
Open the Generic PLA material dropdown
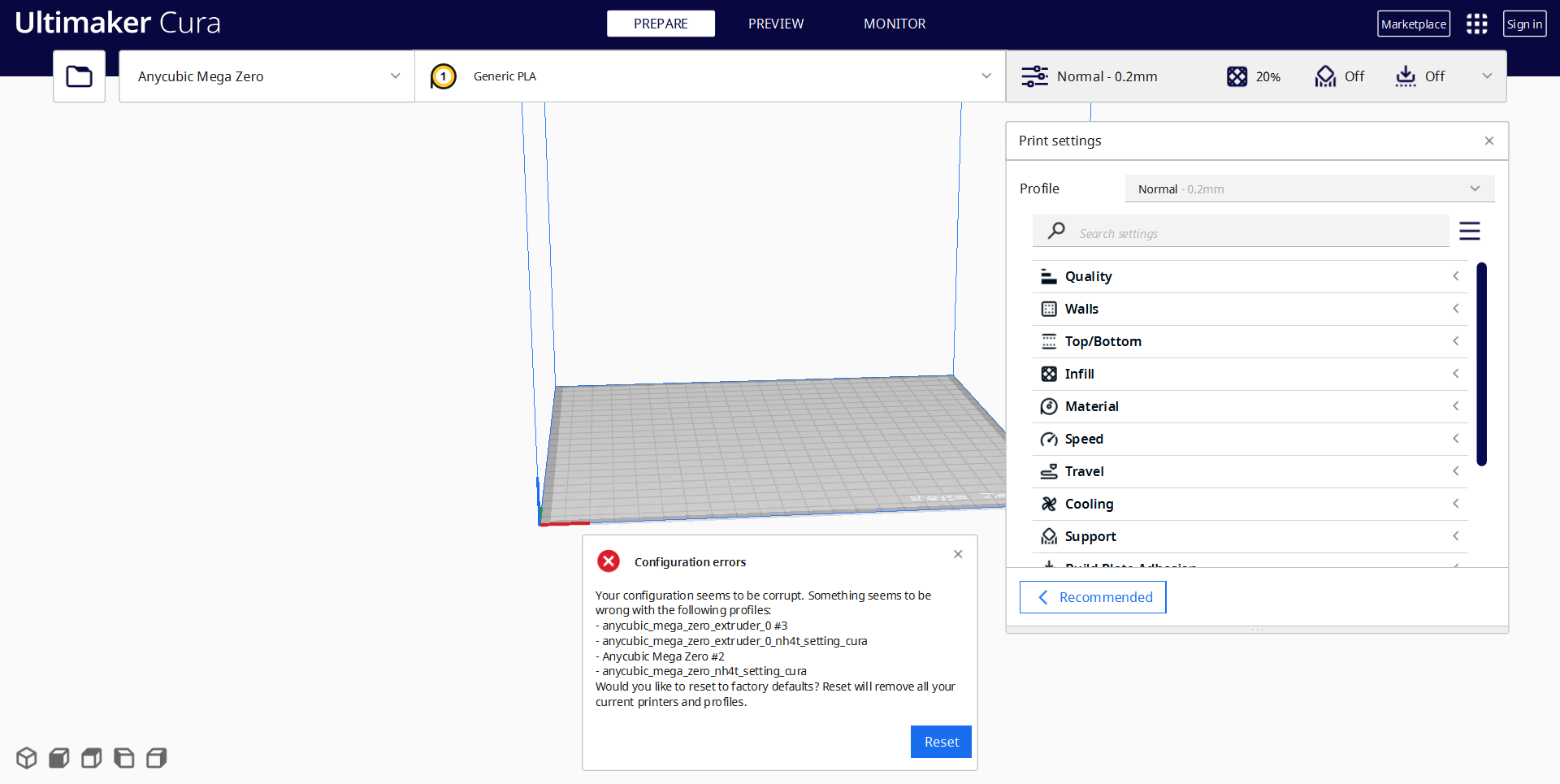(x=710, y=76)
